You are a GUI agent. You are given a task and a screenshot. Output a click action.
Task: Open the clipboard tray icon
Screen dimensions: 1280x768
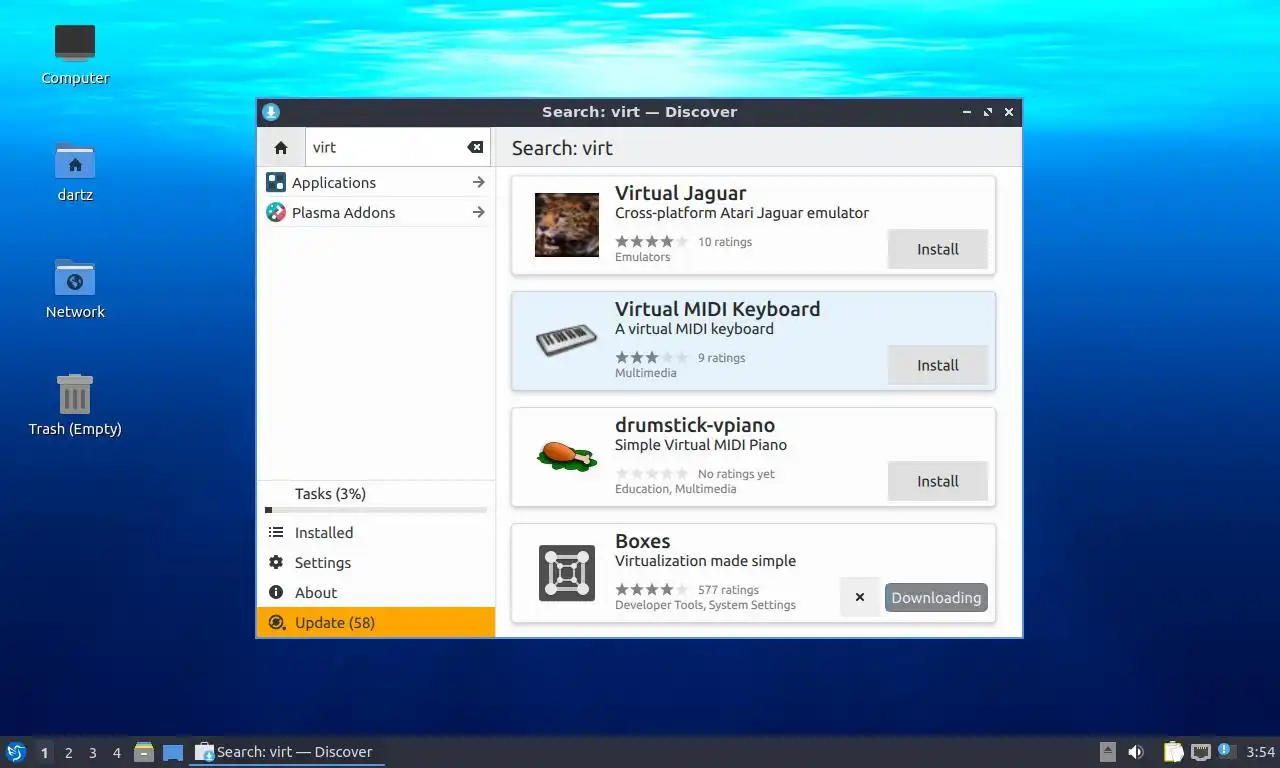[x=1173, y=752]
